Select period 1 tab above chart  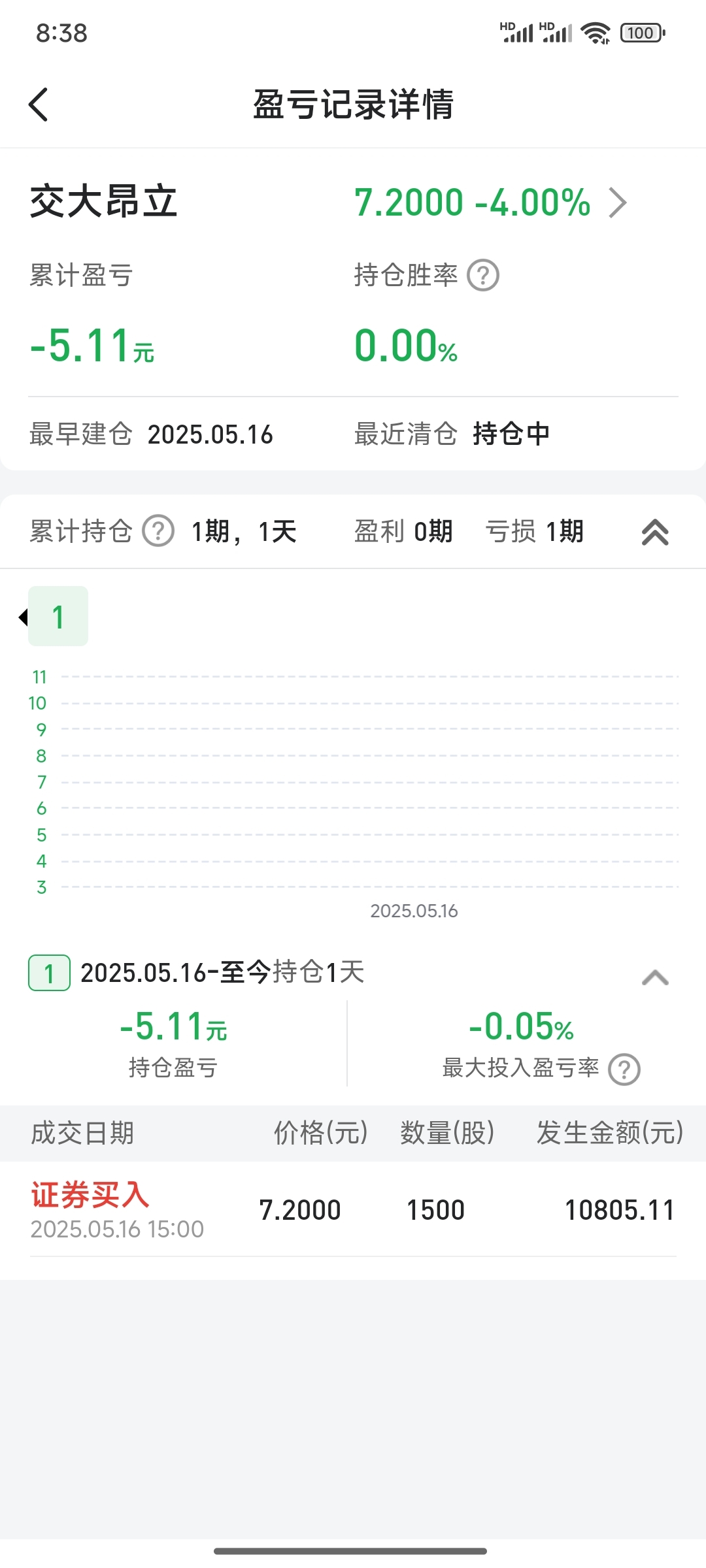point(58,616)
